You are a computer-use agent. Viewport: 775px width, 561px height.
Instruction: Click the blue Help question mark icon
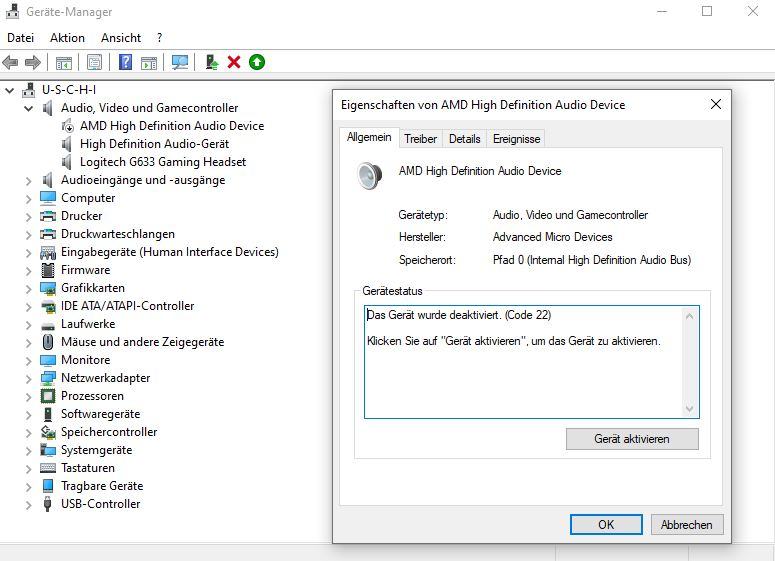[x=126, y=62]
